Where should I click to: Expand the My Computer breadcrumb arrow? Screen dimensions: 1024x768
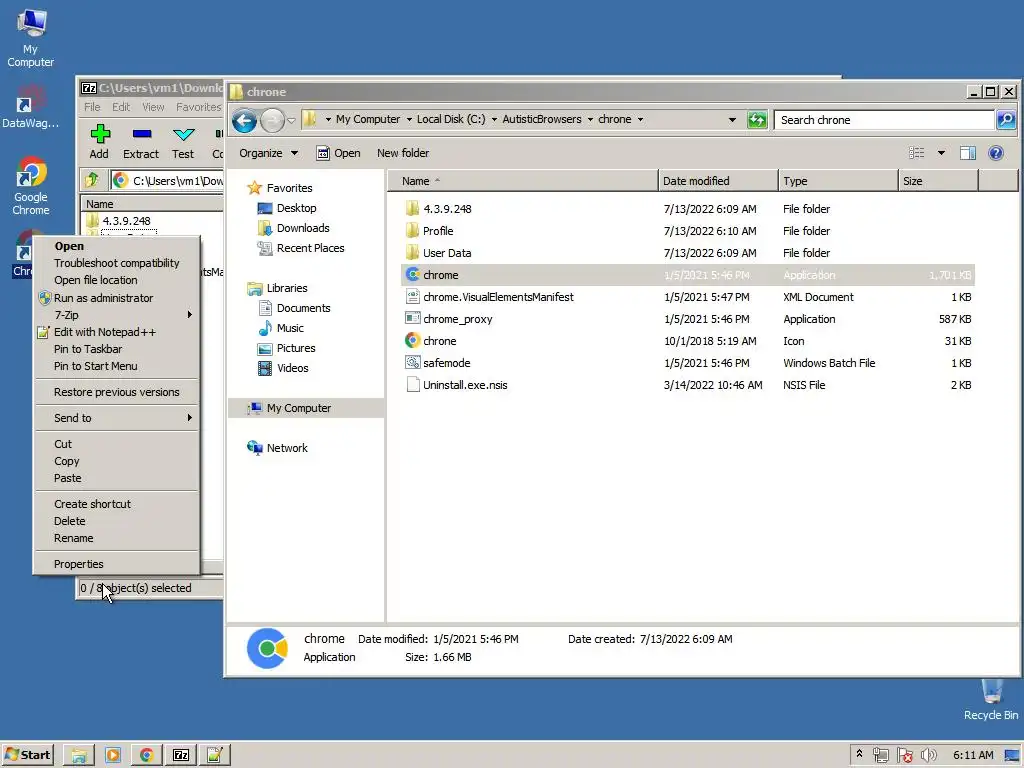click(409, 120)
